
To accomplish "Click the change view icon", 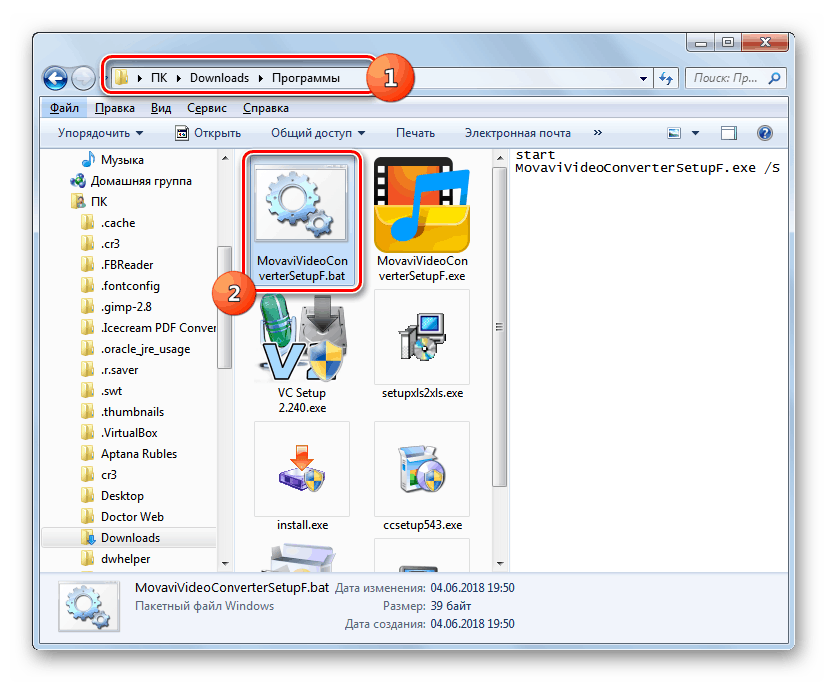I will pos(674,133).
